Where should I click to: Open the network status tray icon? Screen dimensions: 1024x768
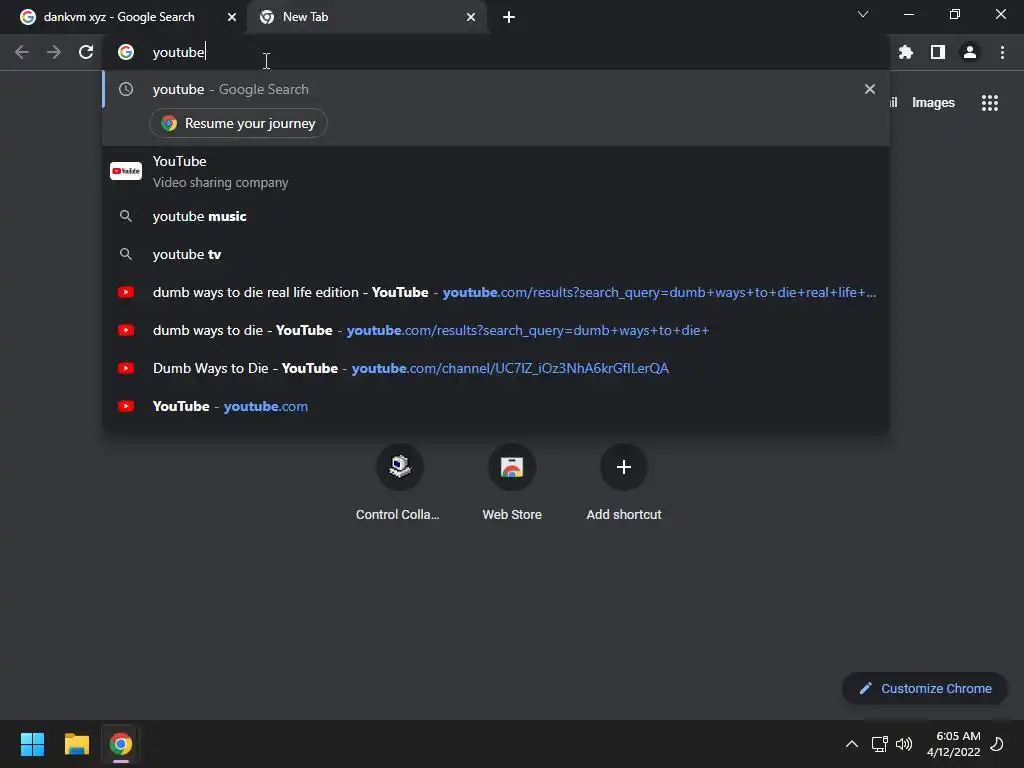pyautogui.click(x=879, y=744)
